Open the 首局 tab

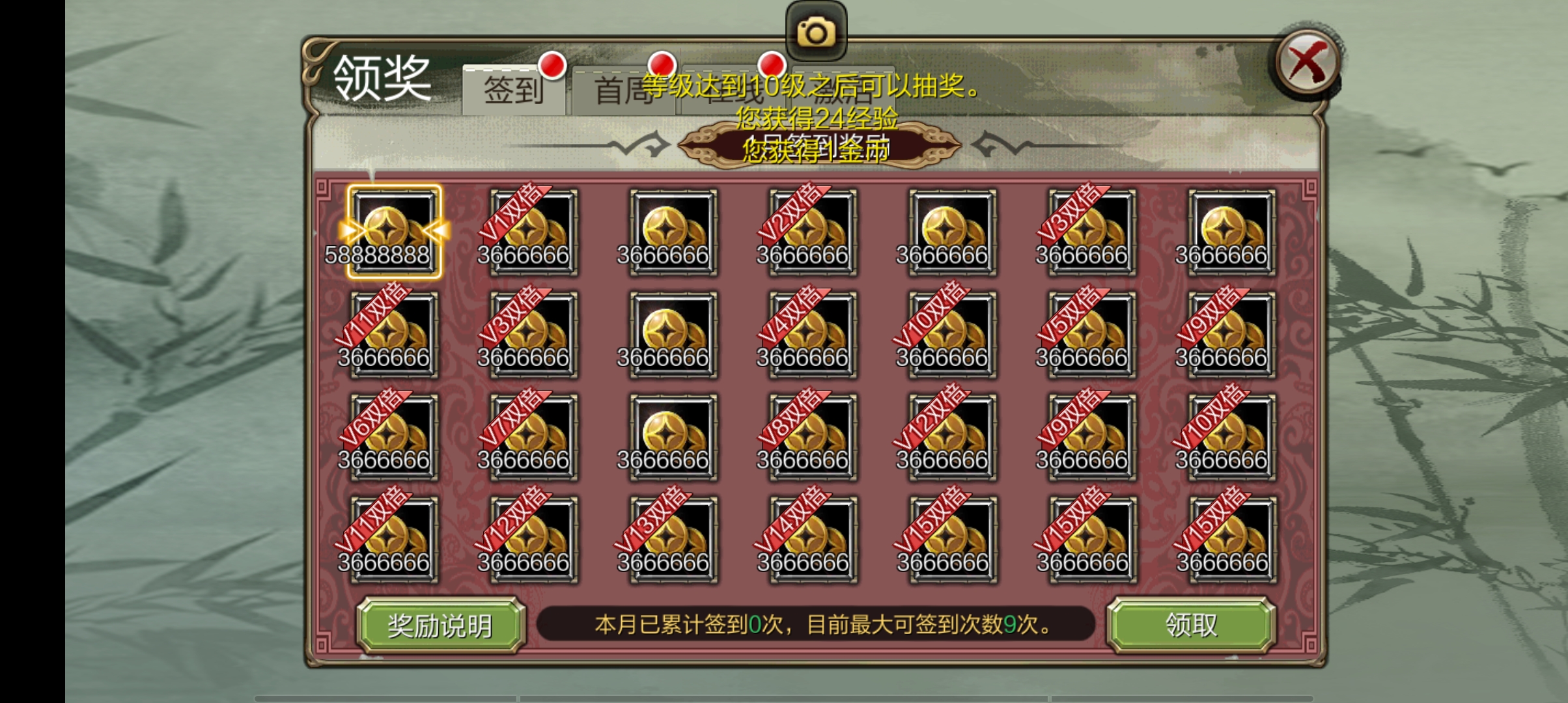tap(624, 90)
